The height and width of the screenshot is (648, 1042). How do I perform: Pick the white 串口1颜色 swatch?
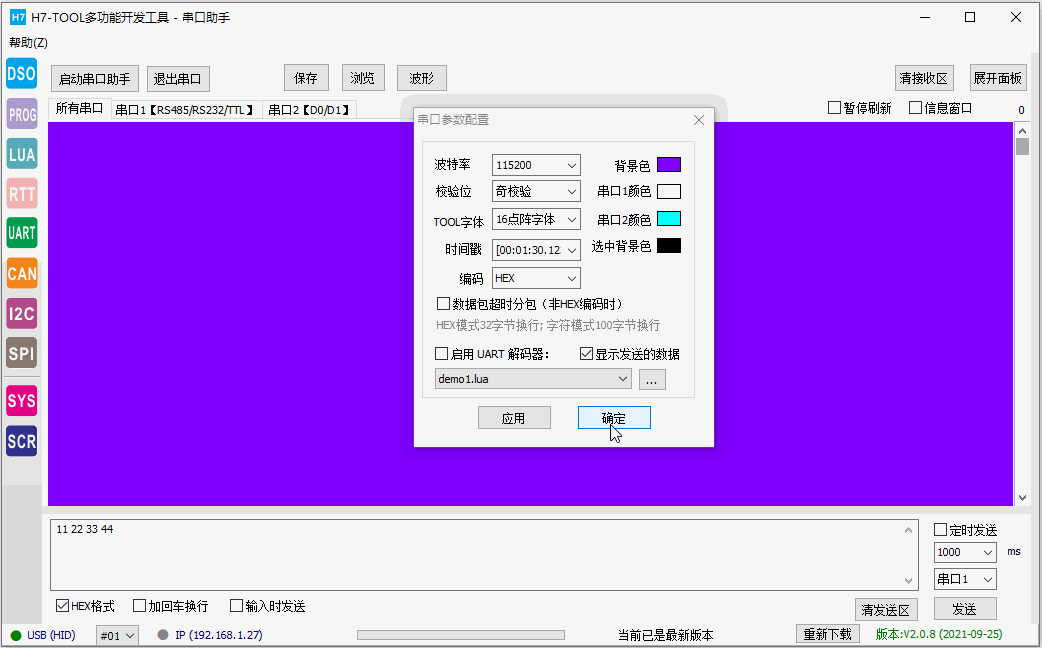pyautogui.click(x=669, y=191)
